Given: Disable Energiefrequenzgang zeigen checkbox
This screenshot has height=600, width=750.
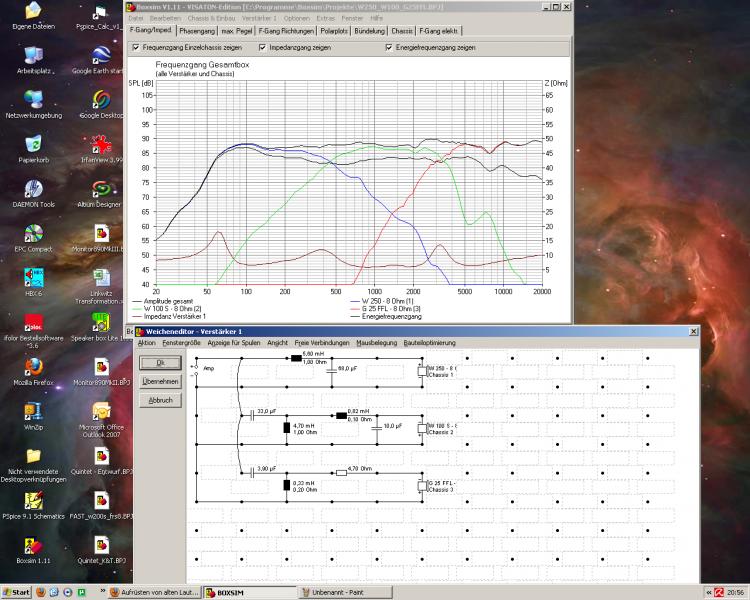Looking at the screenshot, I should click(389, 47).
